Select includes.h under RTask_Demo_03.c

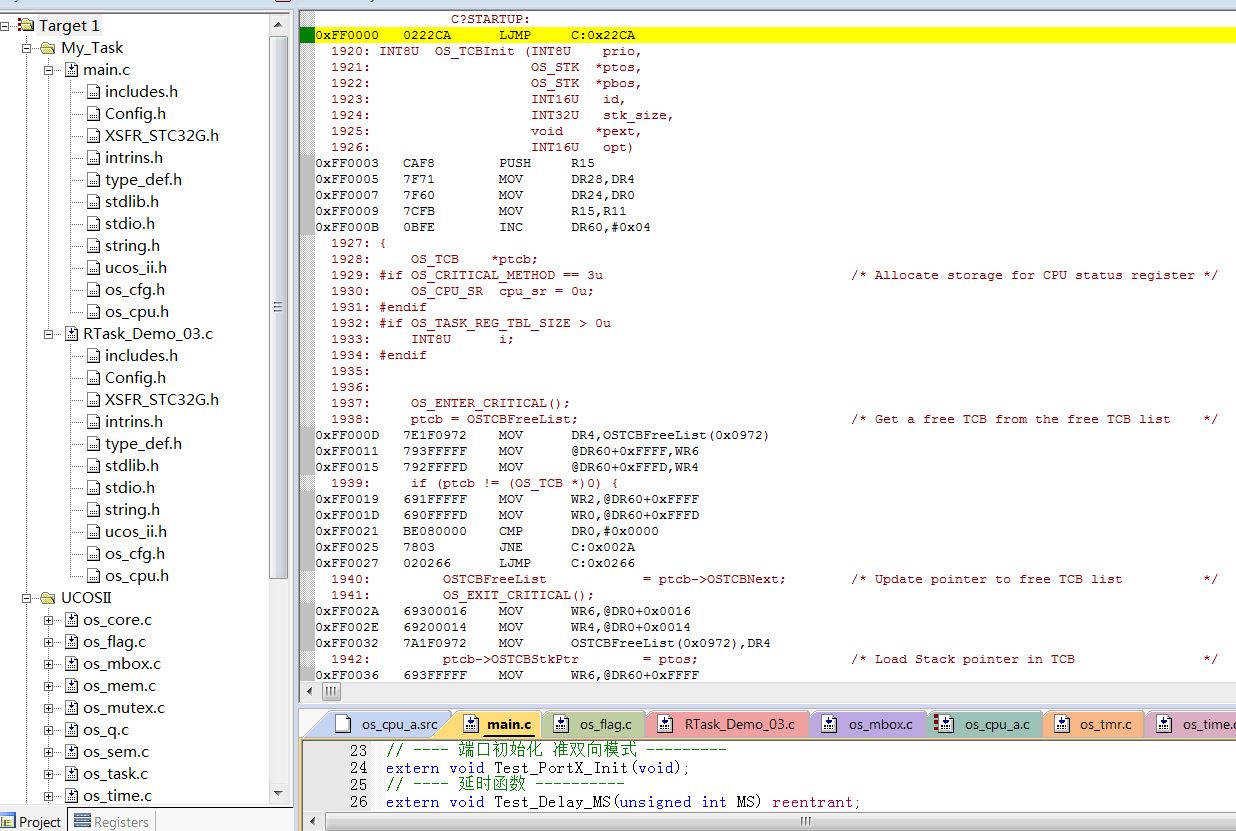point(141,356)
